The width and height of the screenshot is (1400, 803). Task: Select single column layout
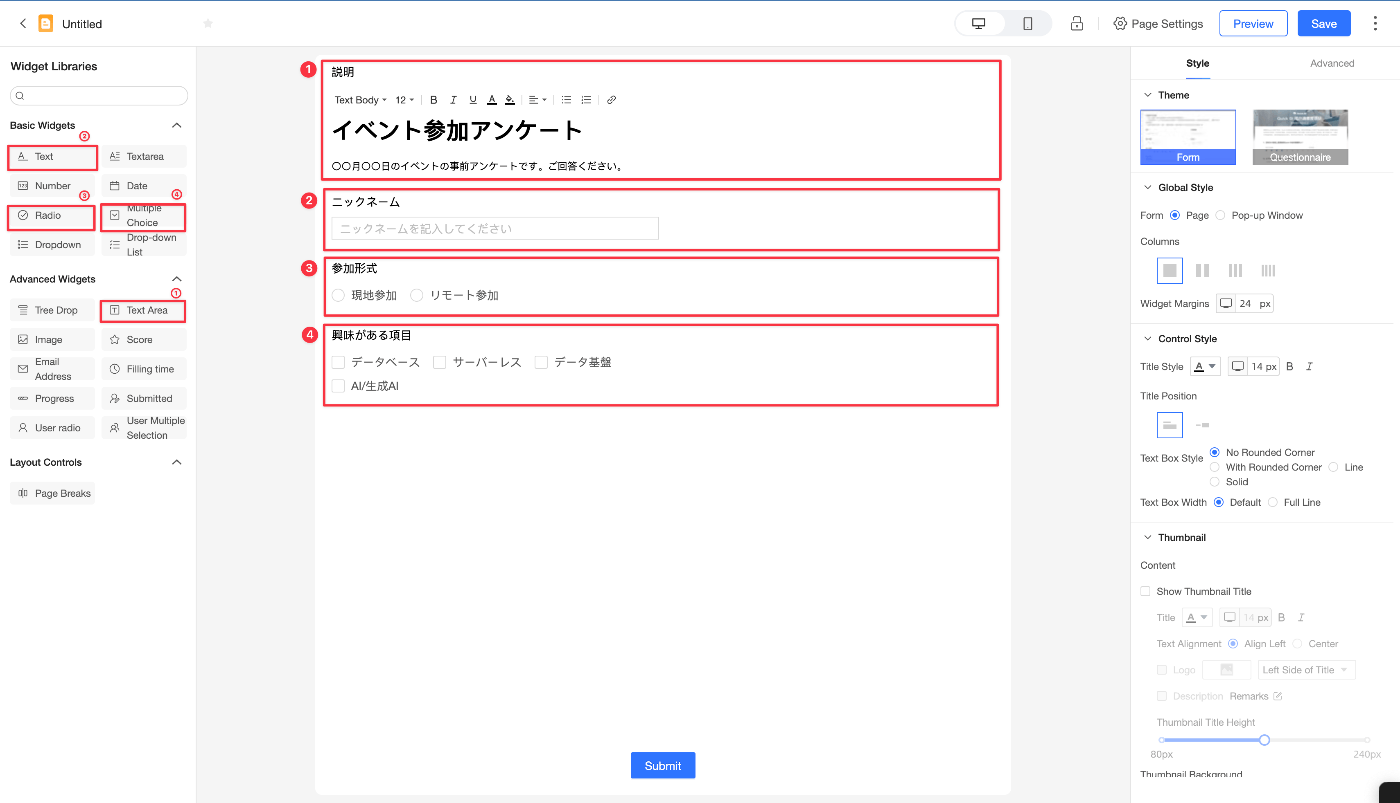[x=1170, y=270]
